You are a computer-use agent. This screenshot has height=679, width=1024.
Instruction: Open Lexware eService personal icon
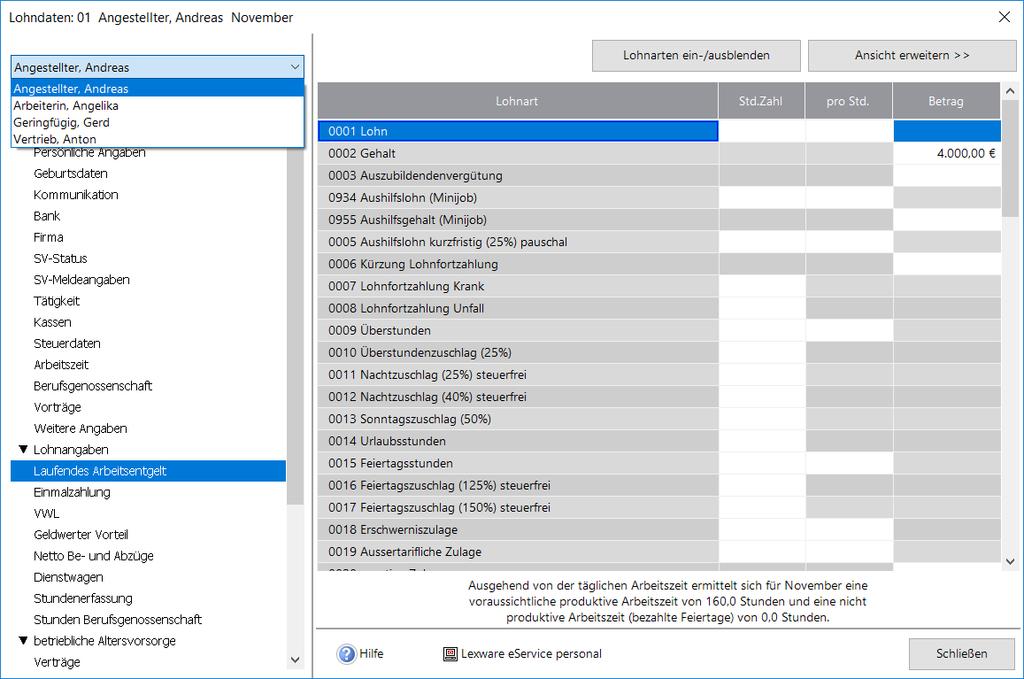[x=450, y=654]
